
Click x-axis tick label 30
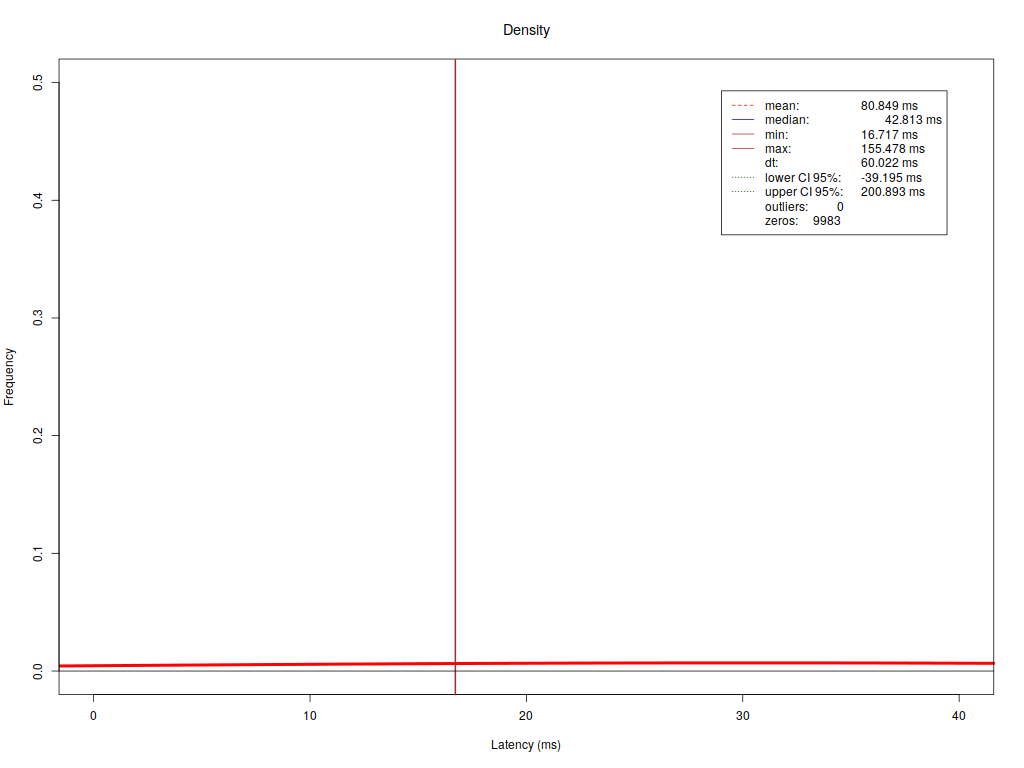pos(743,716)
